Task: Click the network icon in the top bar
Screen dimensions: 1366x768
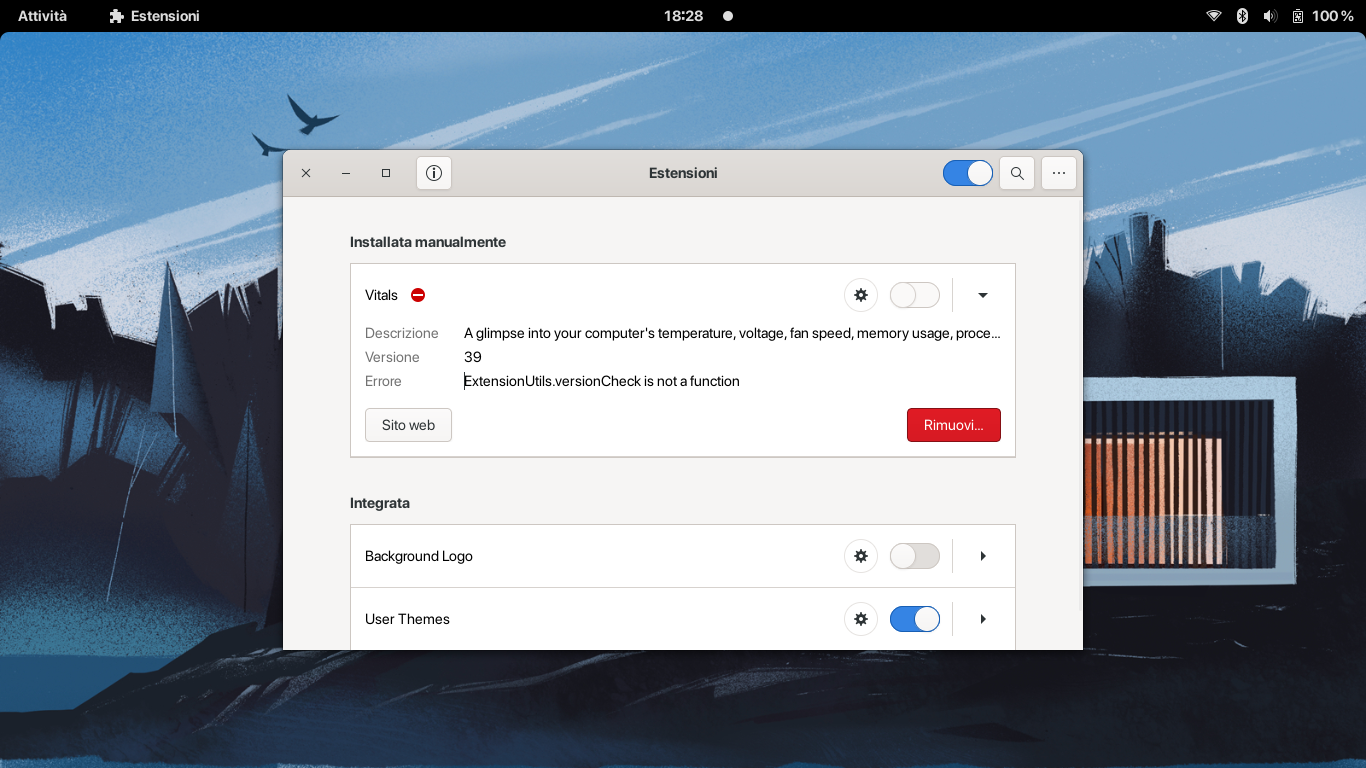Action: pyautogui.click(x=1213, y=15)
